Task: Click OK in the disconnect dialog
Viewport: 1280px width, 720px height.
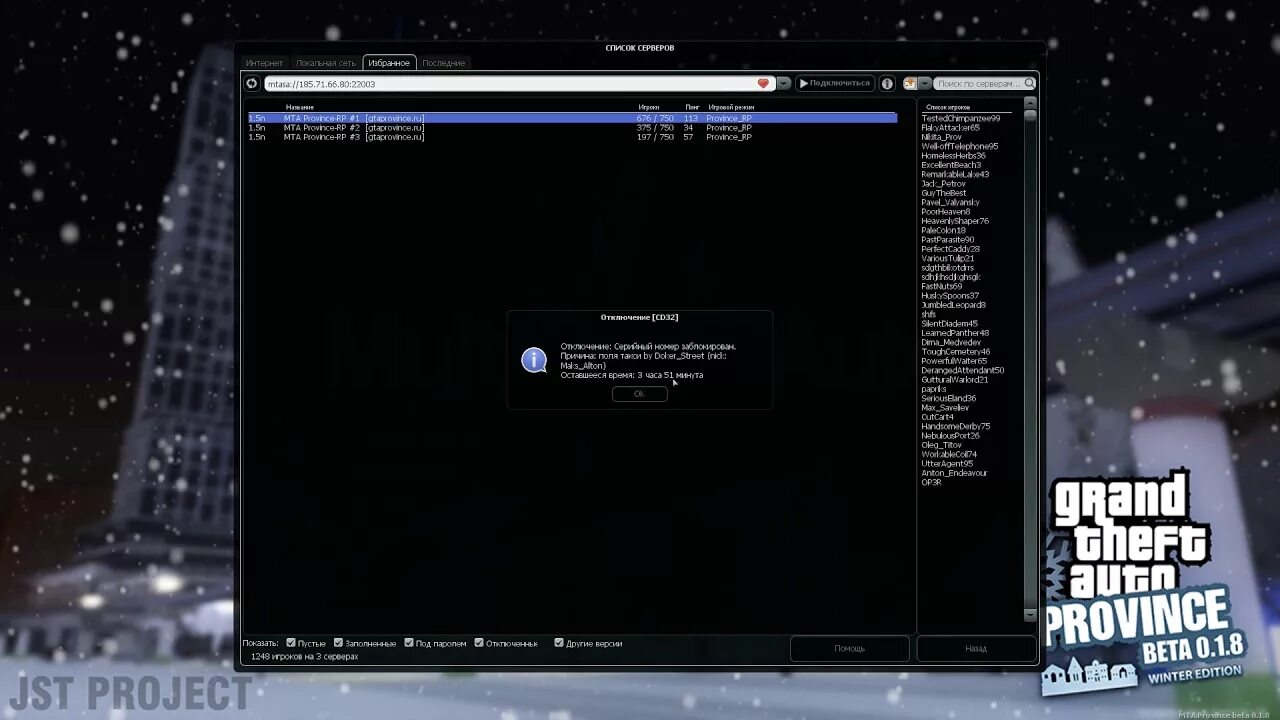Action: tap(639, 394)
